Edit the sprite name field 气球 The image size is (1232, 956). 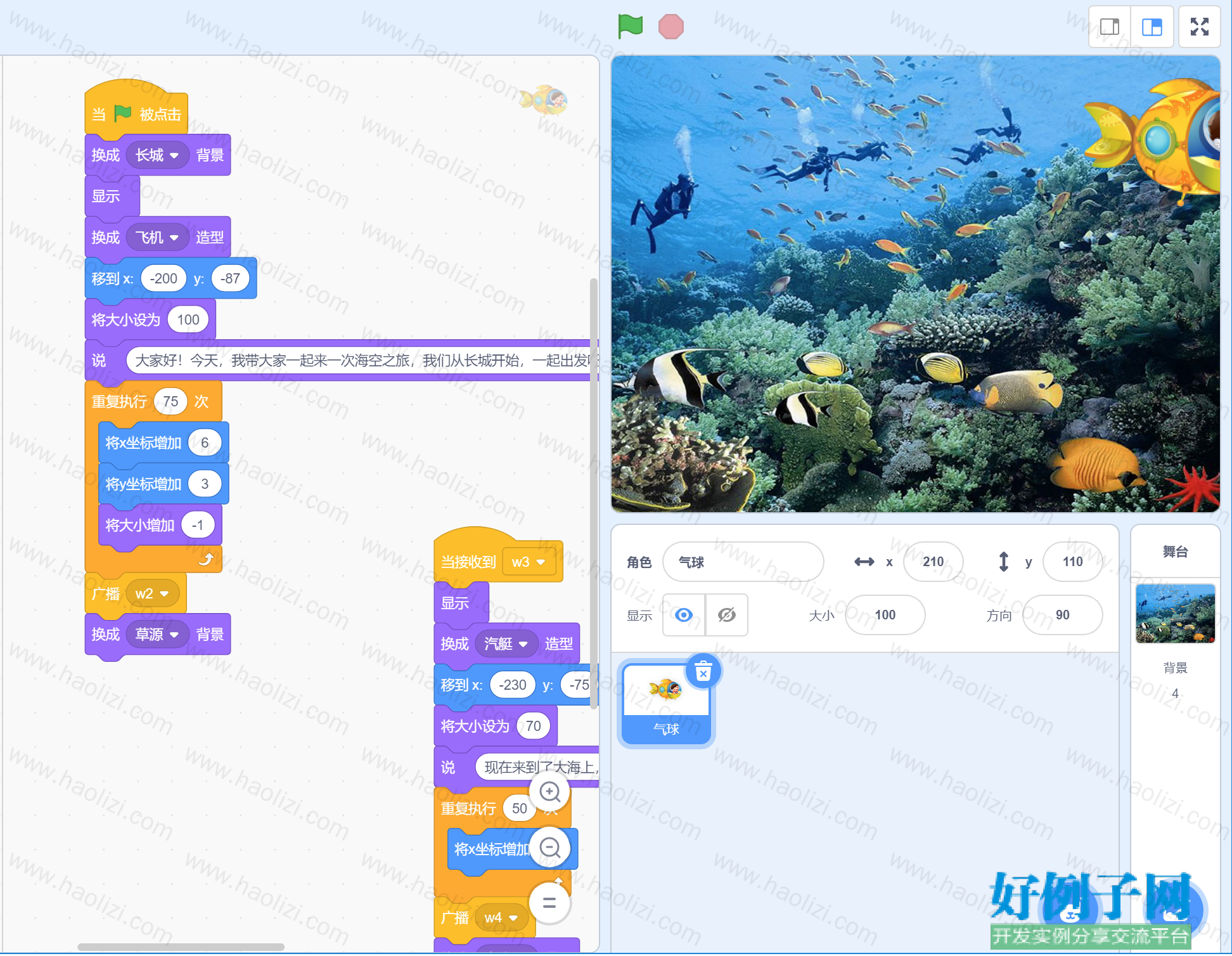(x=743, y=562)
